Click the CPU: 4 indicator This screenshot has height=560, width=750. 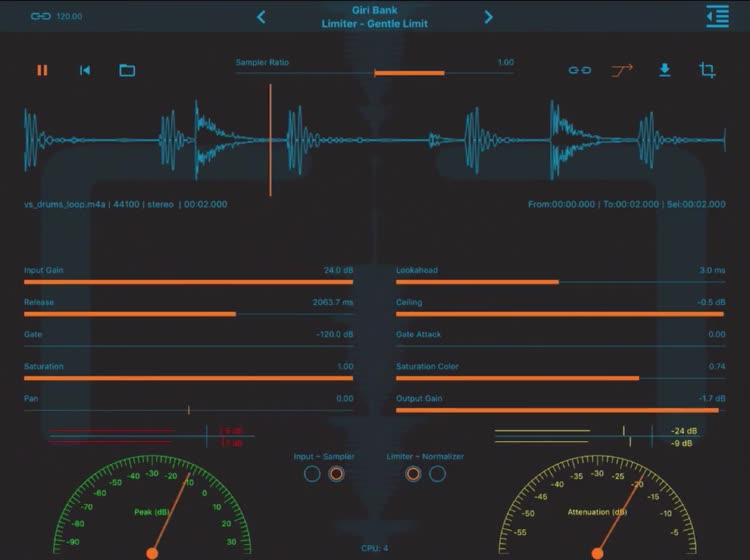click(375, 548)
